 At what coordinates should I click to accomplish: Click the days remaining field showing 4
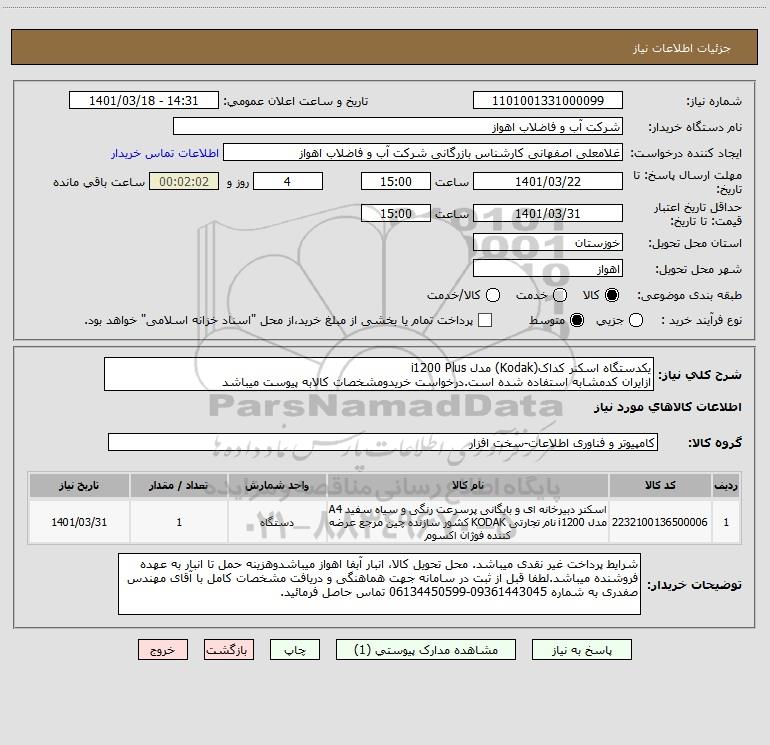point(287,181)
